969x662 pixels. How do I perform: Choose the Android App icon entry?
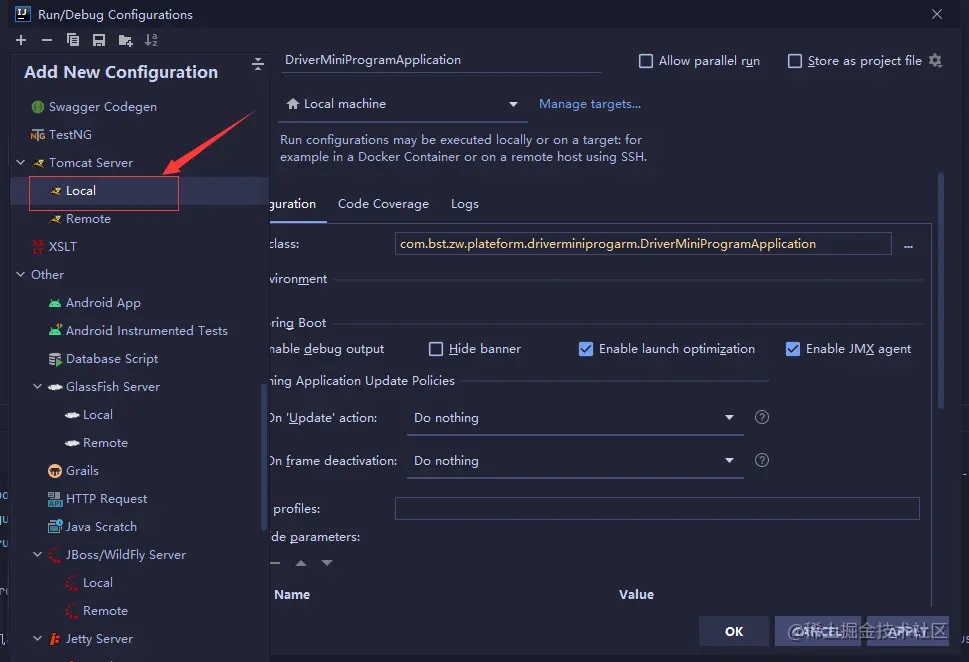coord(55,303)
